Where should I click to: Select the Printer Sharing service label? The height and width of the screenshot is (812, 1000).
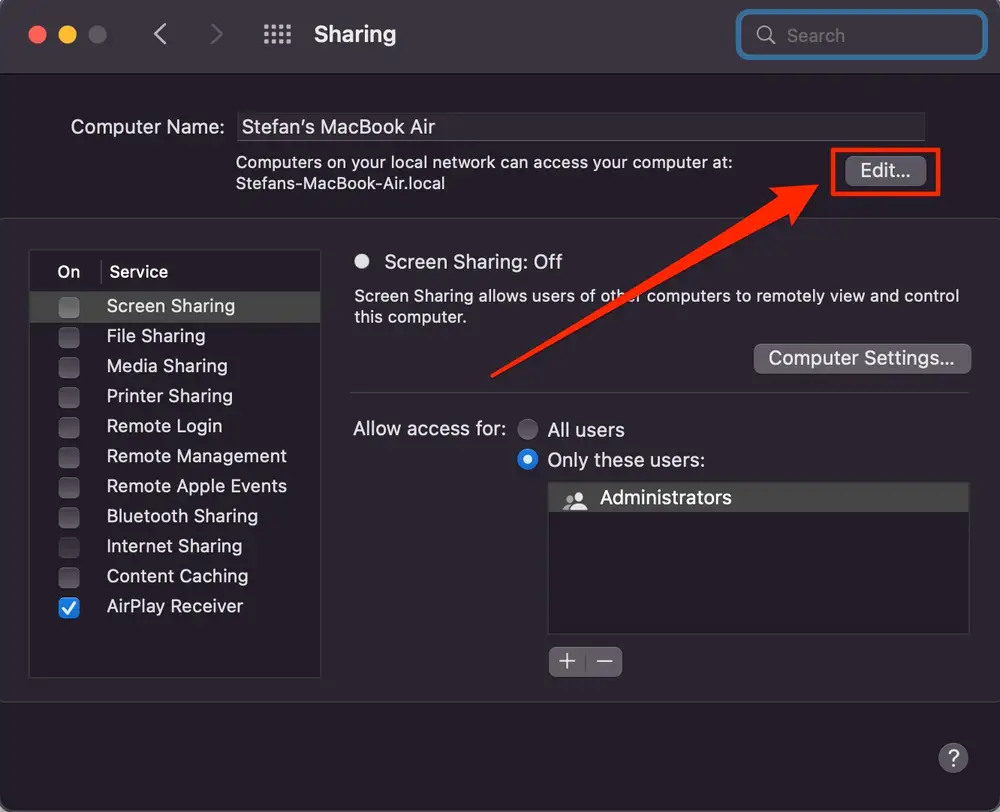(170, 396)
